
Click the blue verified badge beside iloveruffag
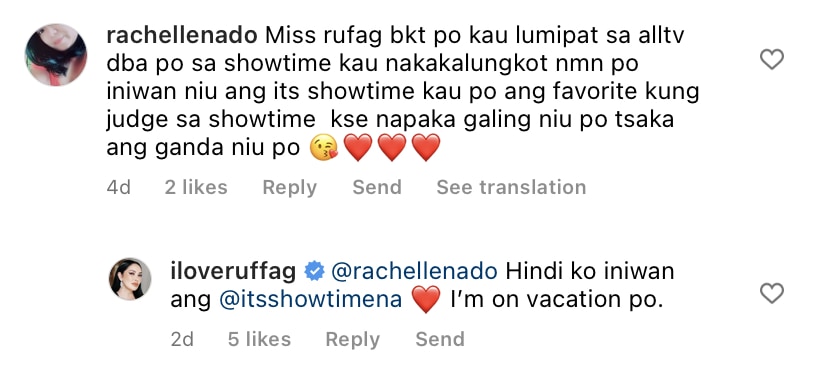(x=314, y=272)
